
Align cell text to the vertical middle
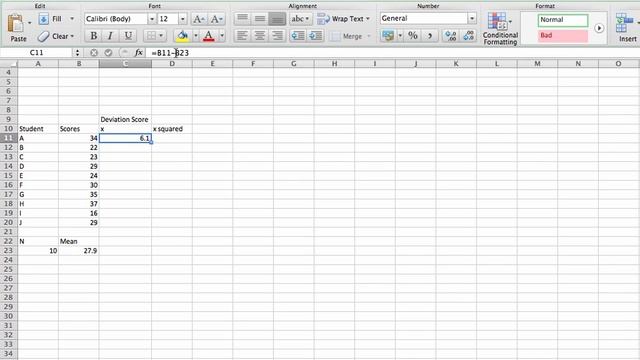pos(260,19)
